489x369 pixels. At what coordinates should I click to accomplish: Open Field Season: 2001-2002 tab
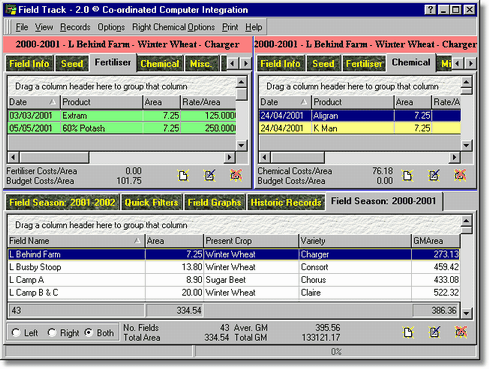pos(62,202)
